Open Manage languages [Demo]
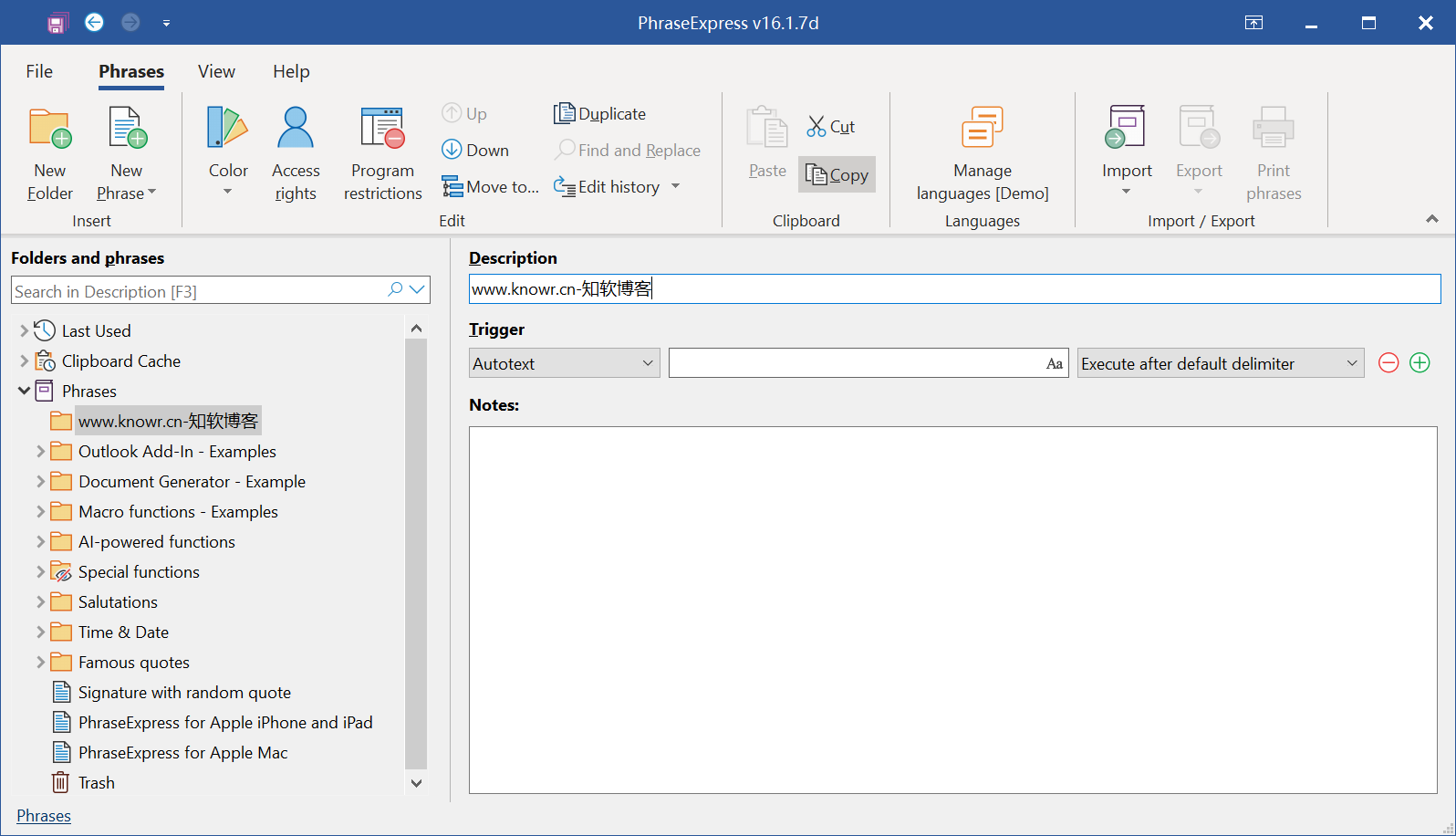Image resolution: width=1456 pixels, height=836 pixels. (x=983, y=153)
